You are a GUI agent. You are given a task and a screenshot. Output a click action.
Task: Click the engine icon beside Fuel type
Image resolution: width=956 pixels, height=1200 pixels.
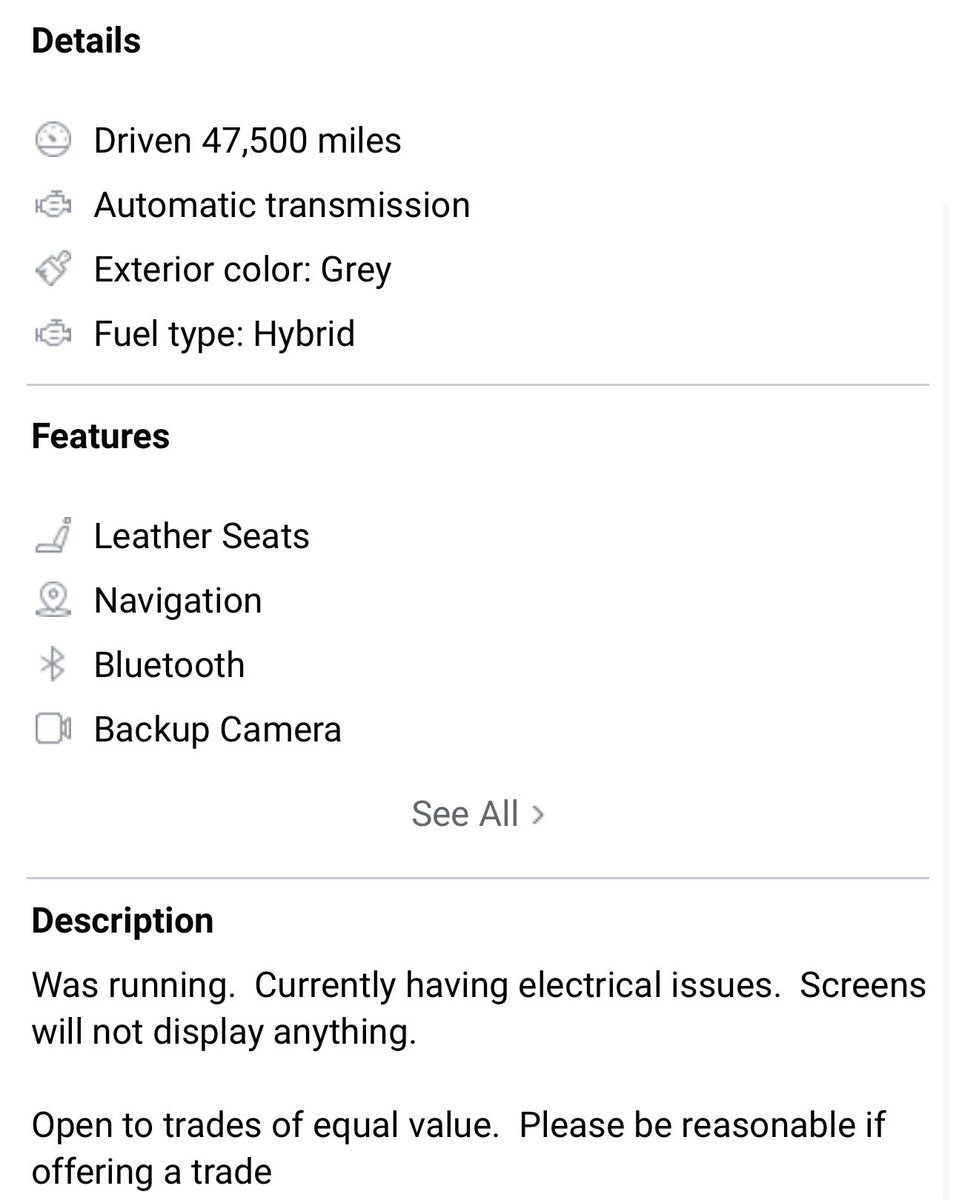(x=53, y=334)
